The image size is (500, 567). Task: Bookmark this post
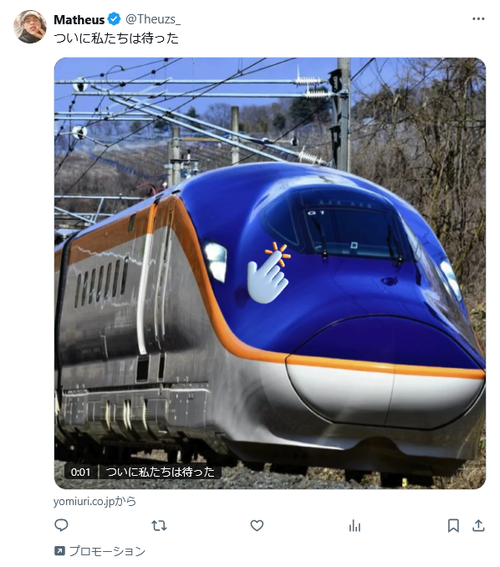point(453,525)
